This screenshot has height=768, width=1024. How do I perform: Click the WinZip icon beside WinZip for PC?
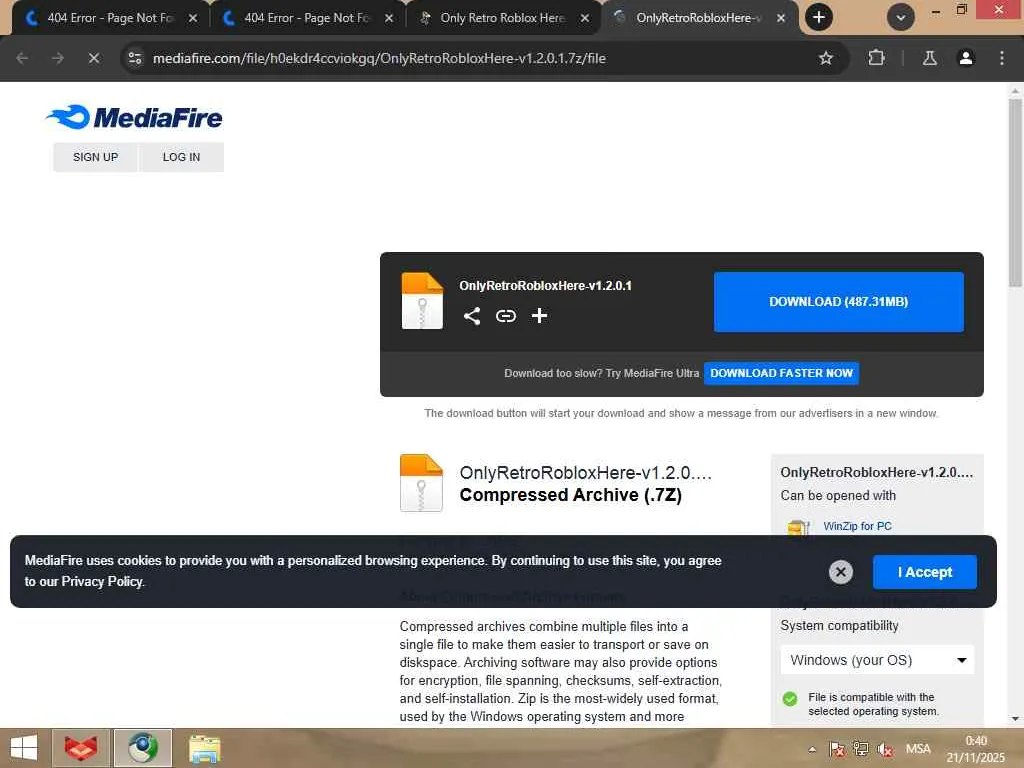click(798, 527)
